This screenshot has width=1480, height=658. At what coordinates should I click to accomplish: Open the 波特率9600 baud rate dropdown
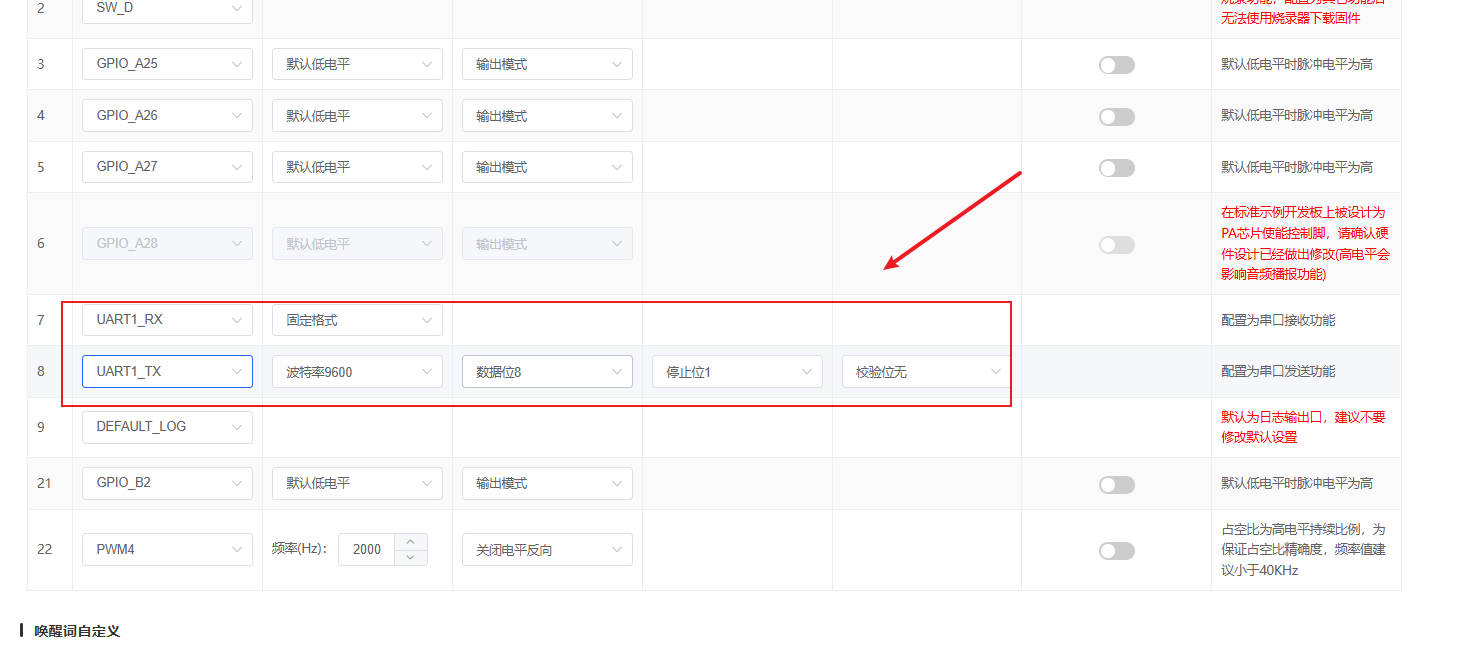357,372
